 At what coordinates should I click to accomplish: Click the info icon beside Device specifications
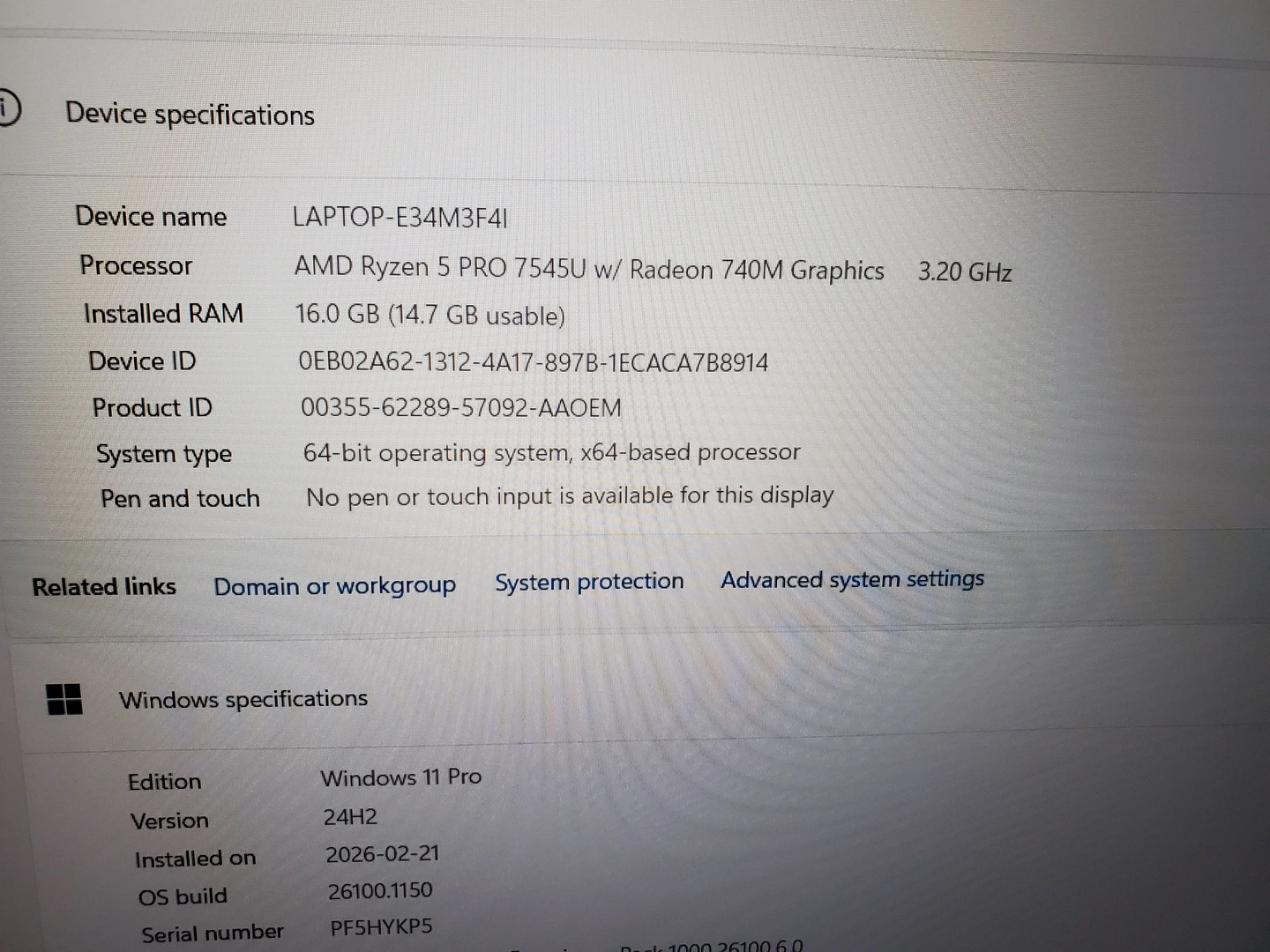[x=7, y=108]
